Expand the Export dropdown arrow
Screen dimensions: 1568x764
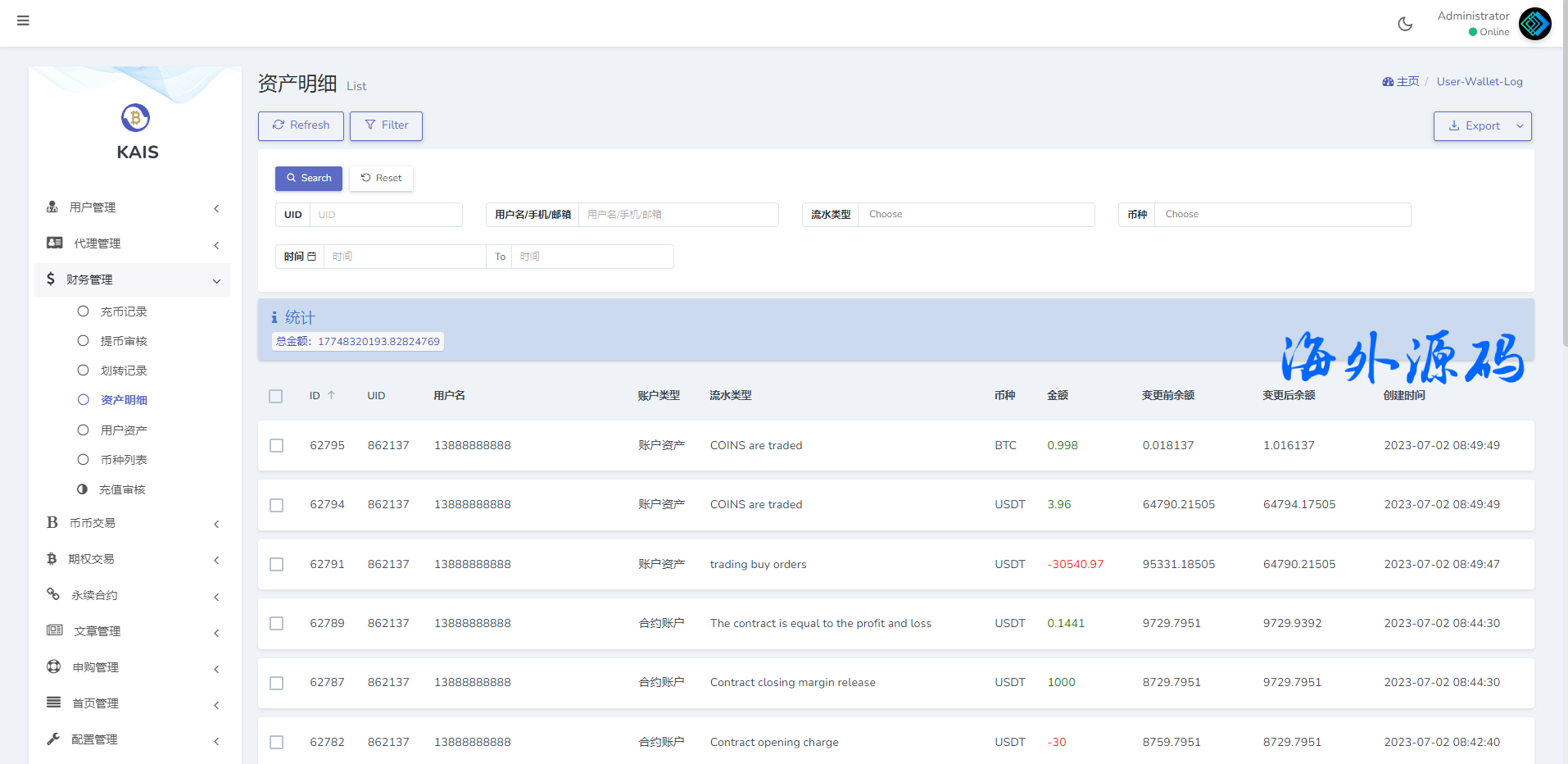coord(1520,126)
